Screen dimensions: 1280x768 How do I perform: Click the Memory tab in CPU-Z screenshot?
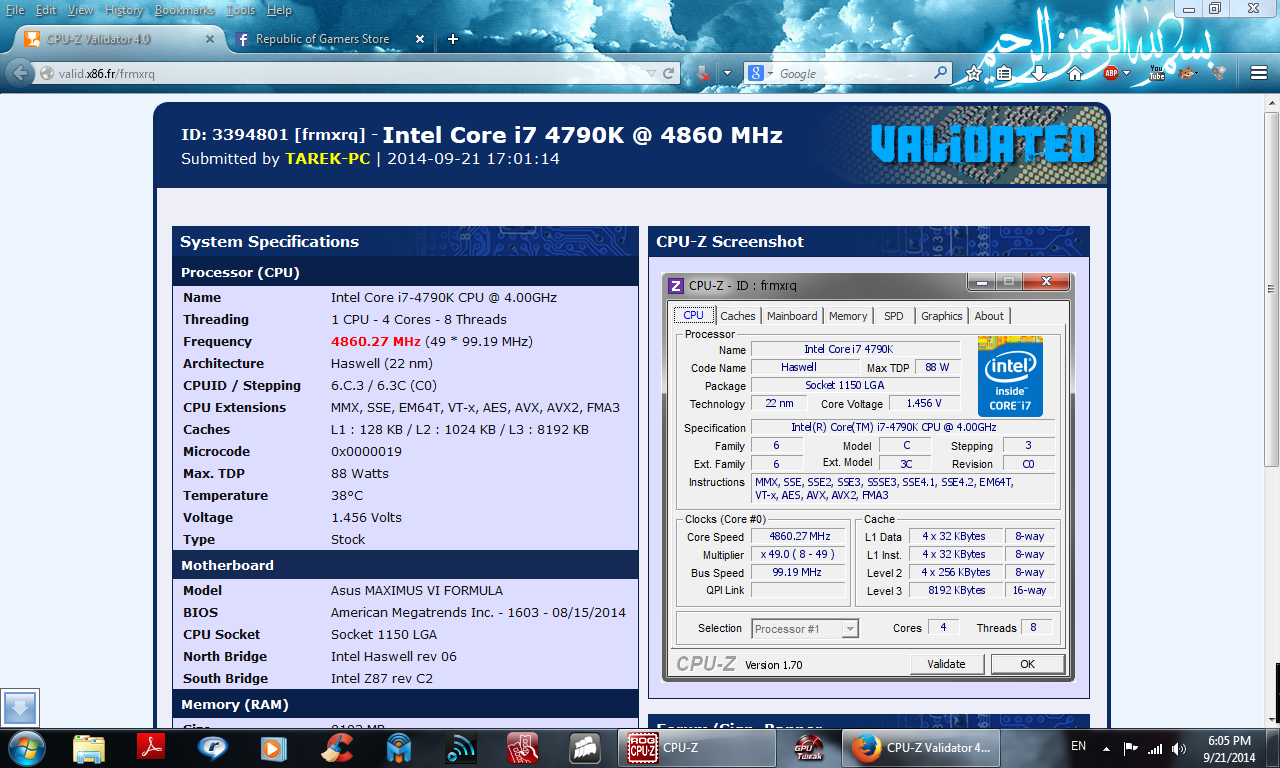pyautogui.click(x=848, y=316)
